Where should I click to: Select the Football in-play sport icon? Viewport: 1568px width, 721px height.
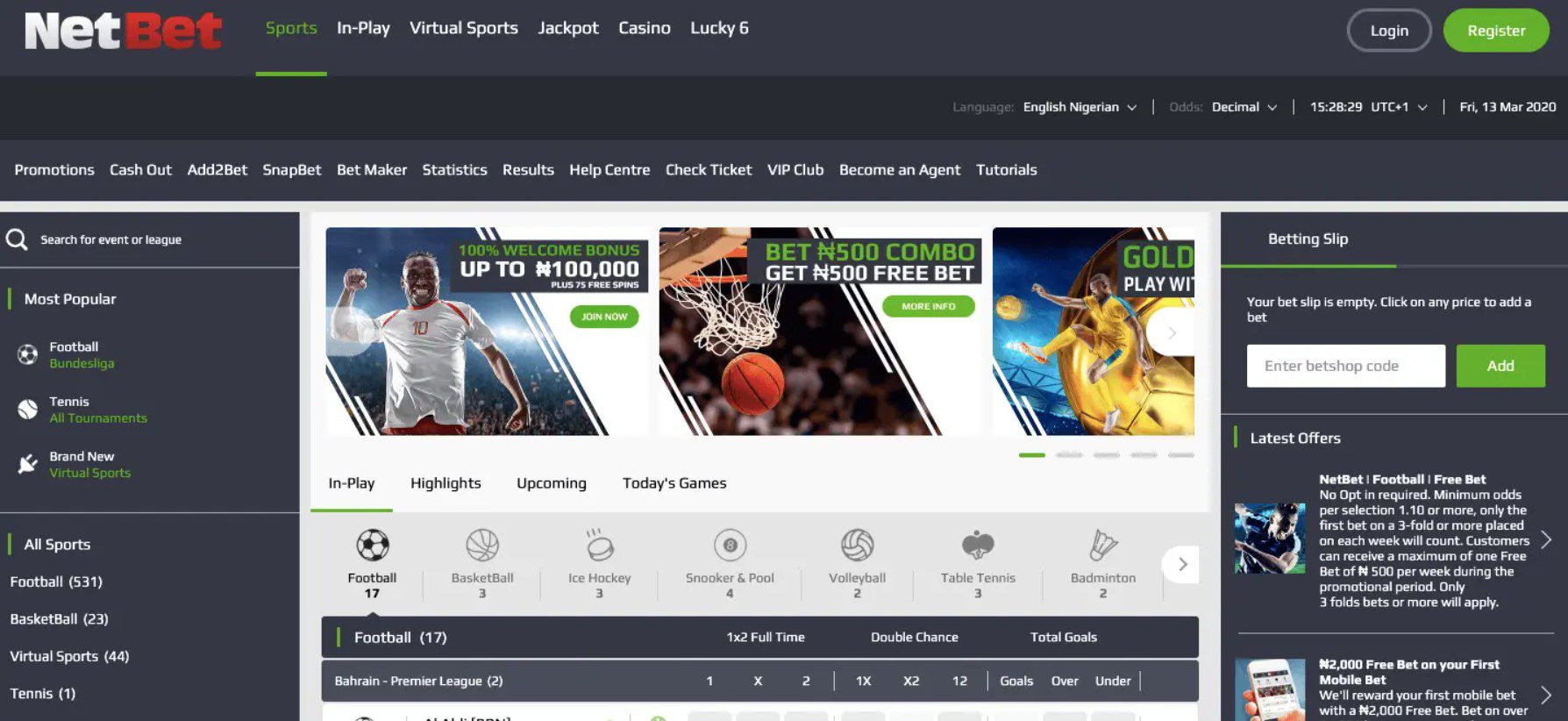pos(373,546)
